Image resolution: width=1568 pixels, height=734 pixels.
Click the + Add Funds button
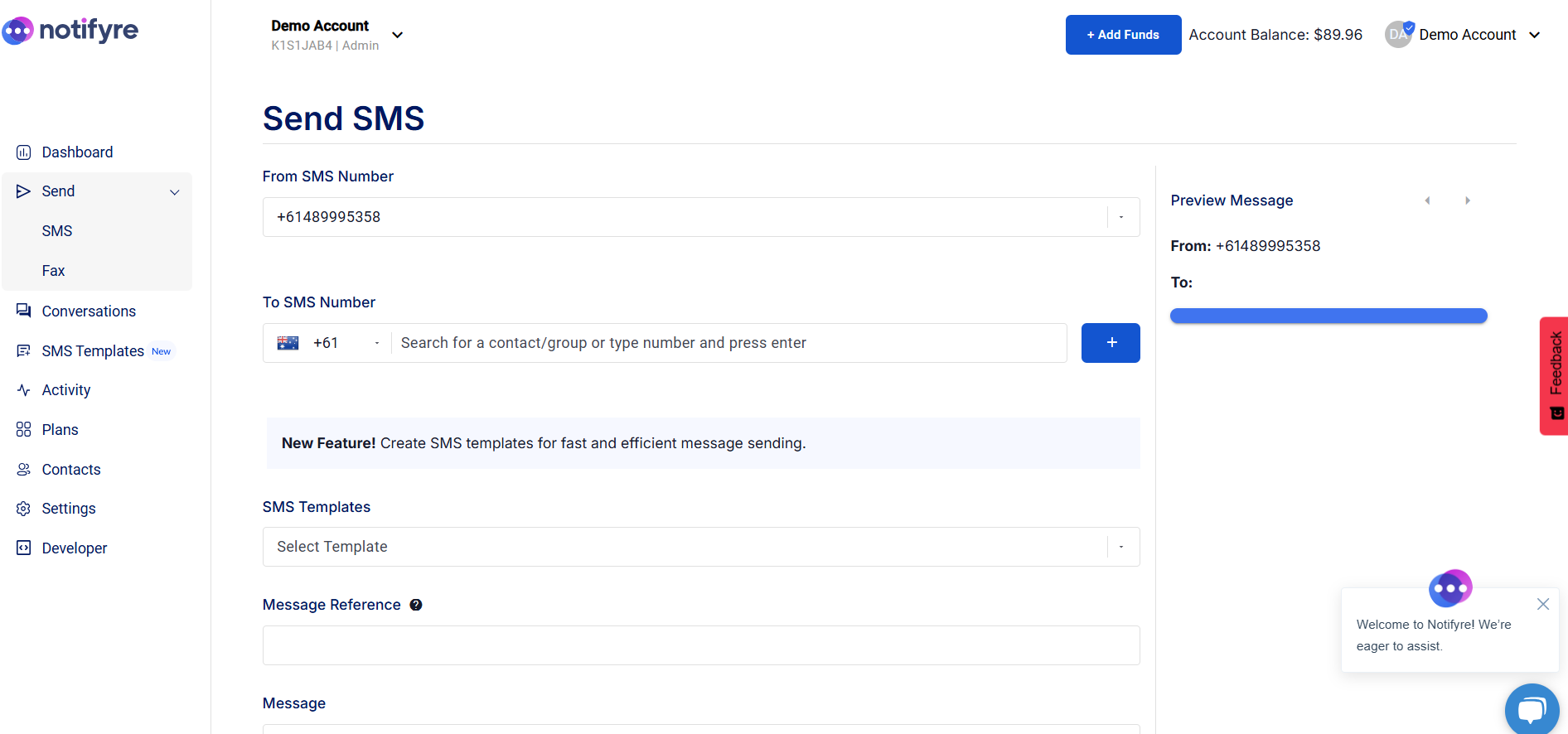(x=1123, y=35)
